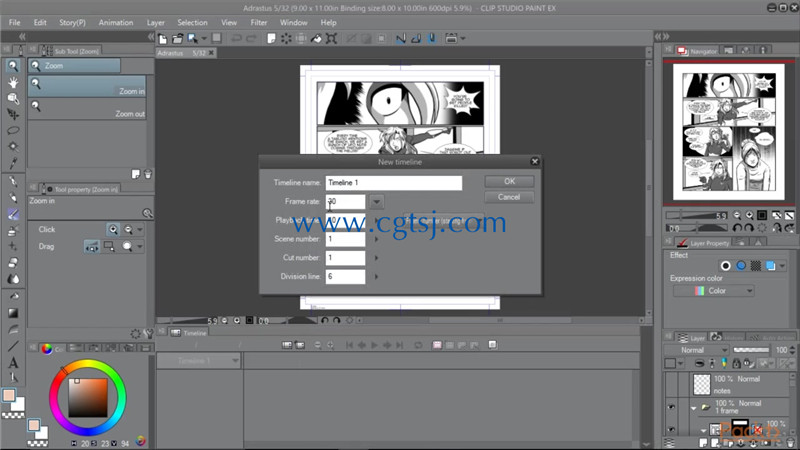Click the Redo arrow in toolbar
Screen dimensions: 800x450
(251, 38)
